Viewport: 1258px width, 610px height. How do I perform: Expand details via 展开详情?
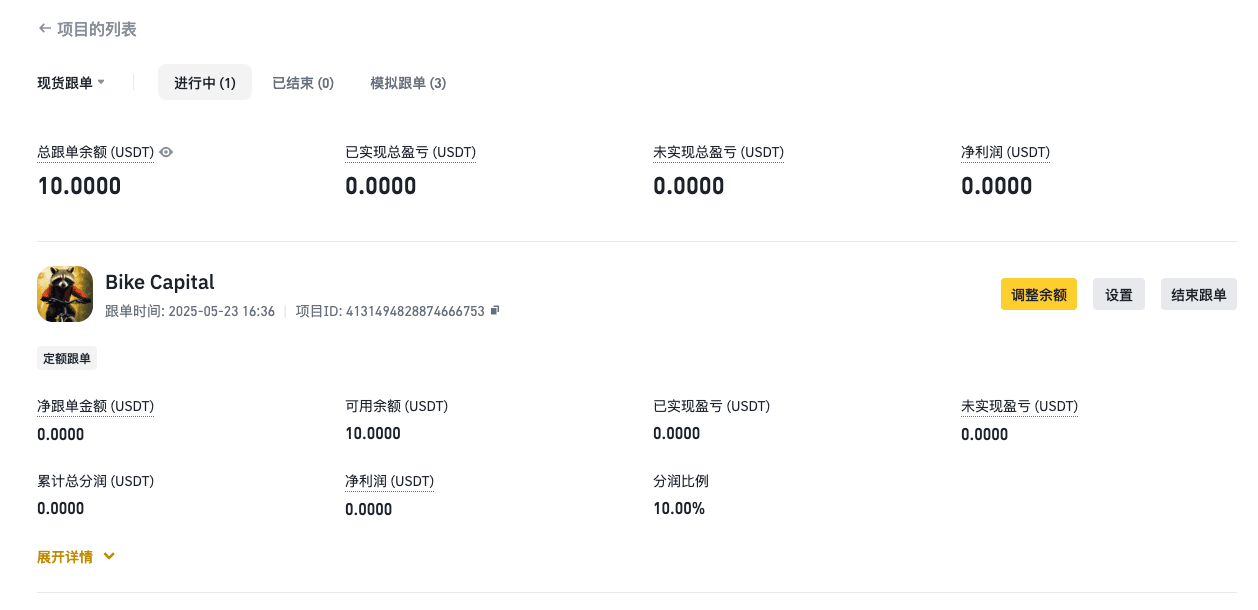coord(76,557)
